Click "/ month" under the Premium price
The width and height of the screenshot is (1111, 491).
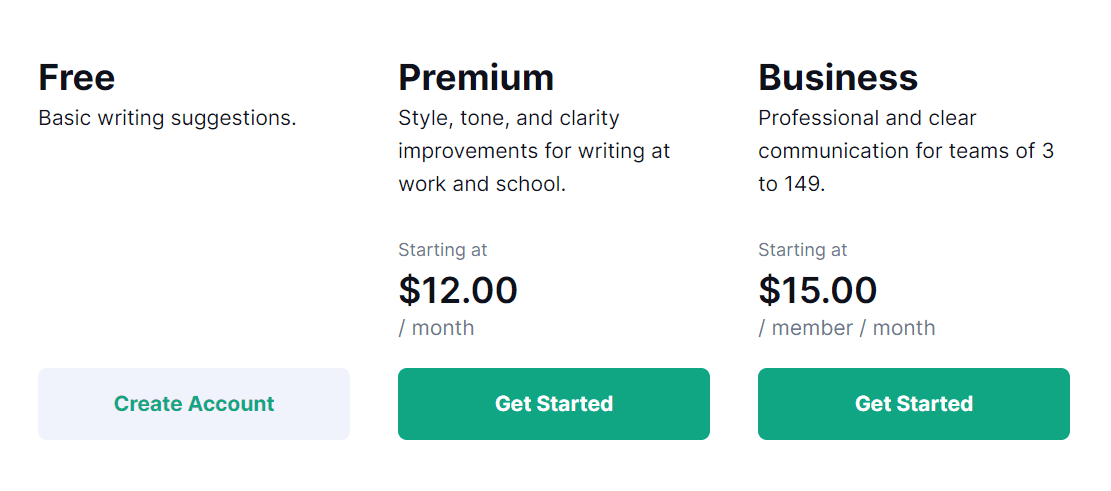click(436, 328)
